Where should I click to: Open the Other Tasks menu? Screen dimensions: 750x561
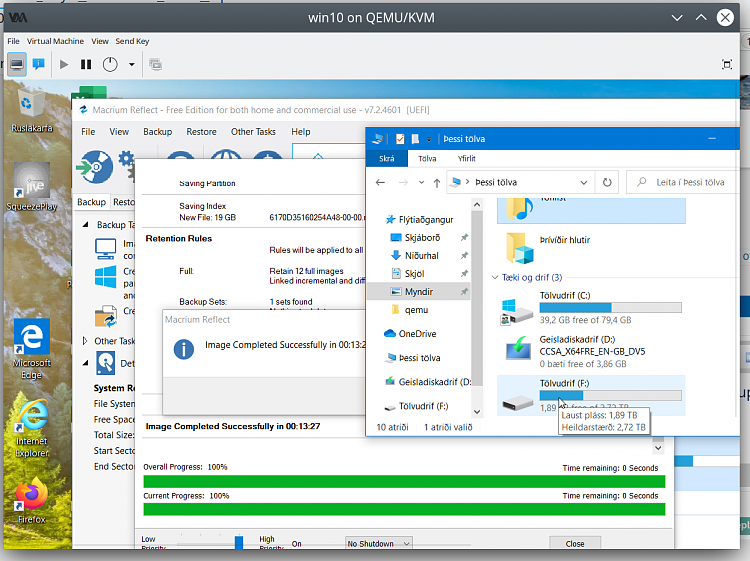[253, 132]
